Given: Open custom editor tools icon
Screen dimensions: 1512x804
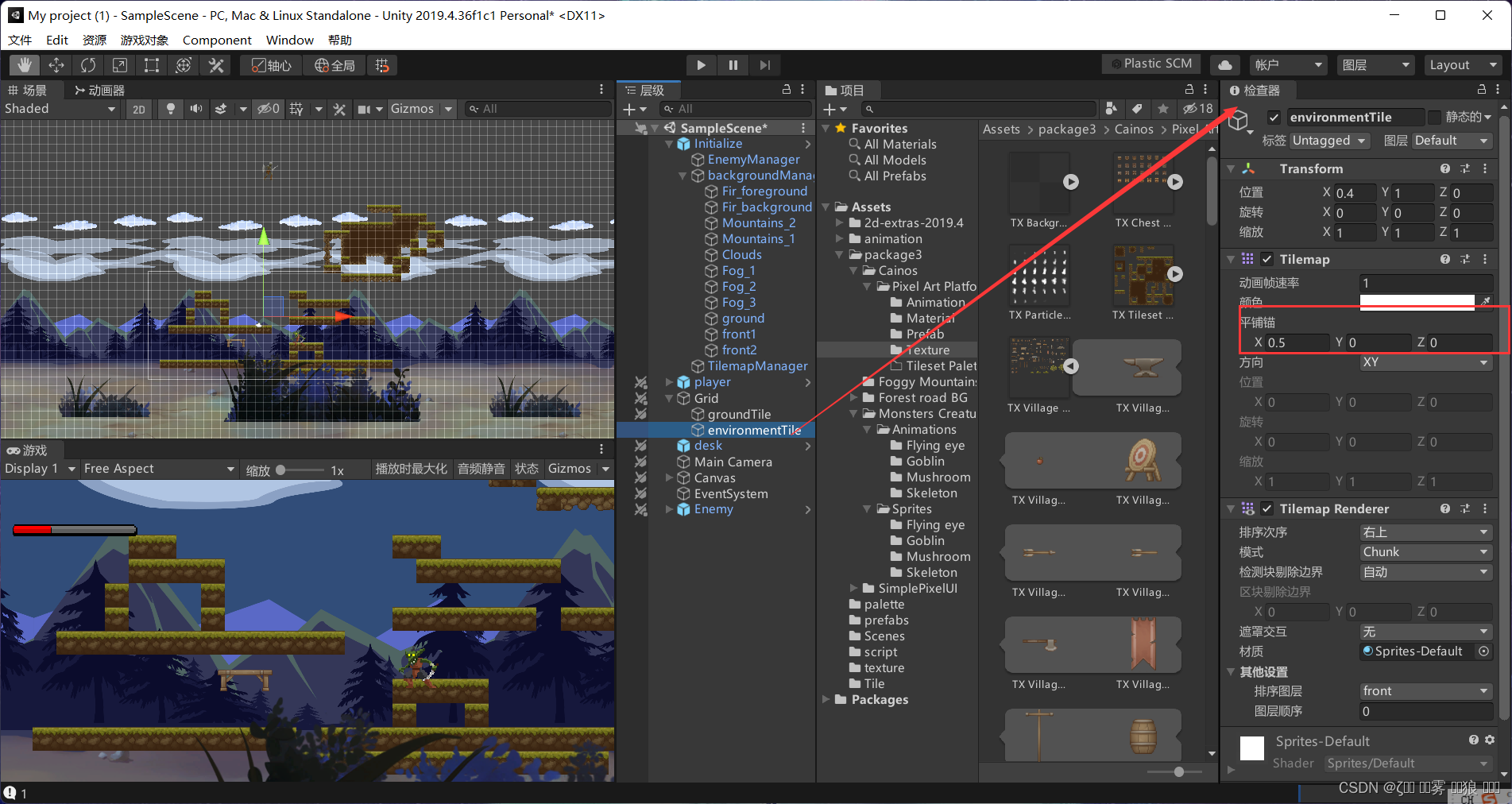Looking at the screenshot, I should pos(216,65).
